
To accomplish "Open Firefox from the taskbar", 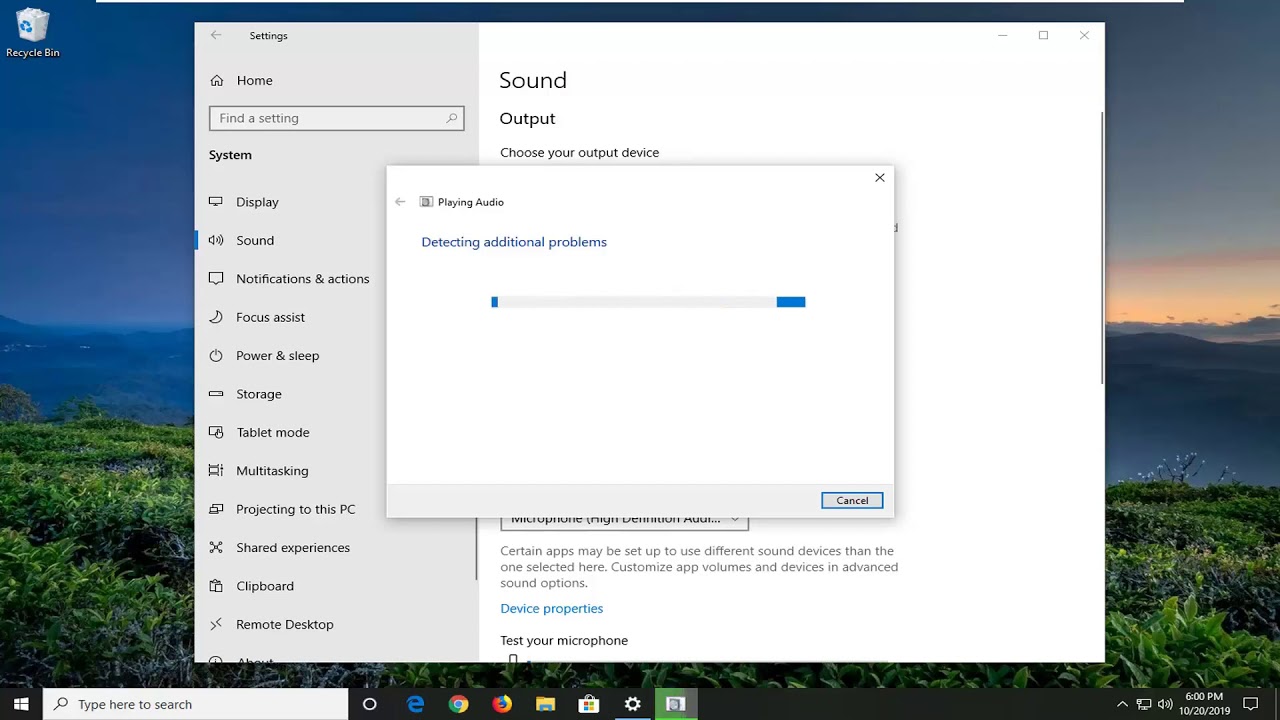I will pos(502,704).
